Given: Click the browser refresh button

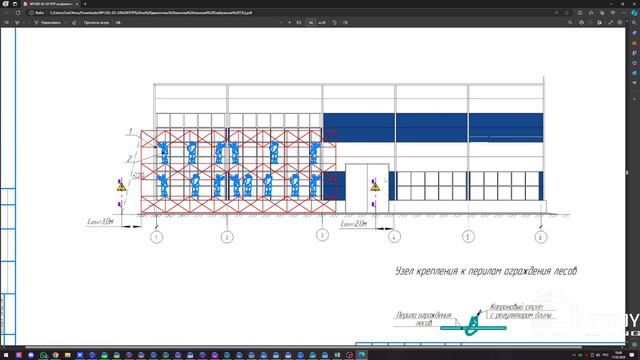Looking at the screenshot, I should [18, 13].
